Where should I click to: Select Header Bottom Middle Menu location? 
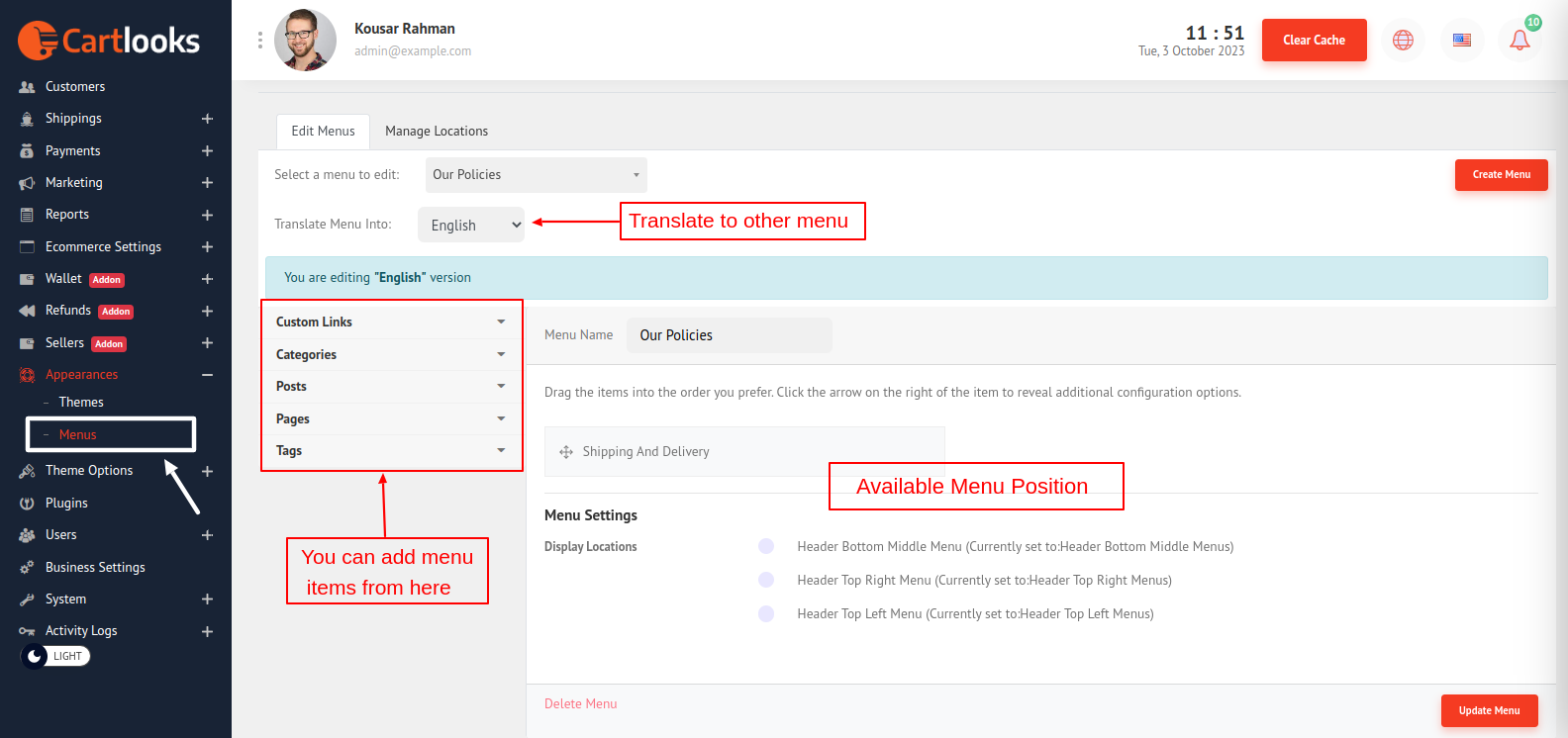pyautogui.click(x=766, y=546)
